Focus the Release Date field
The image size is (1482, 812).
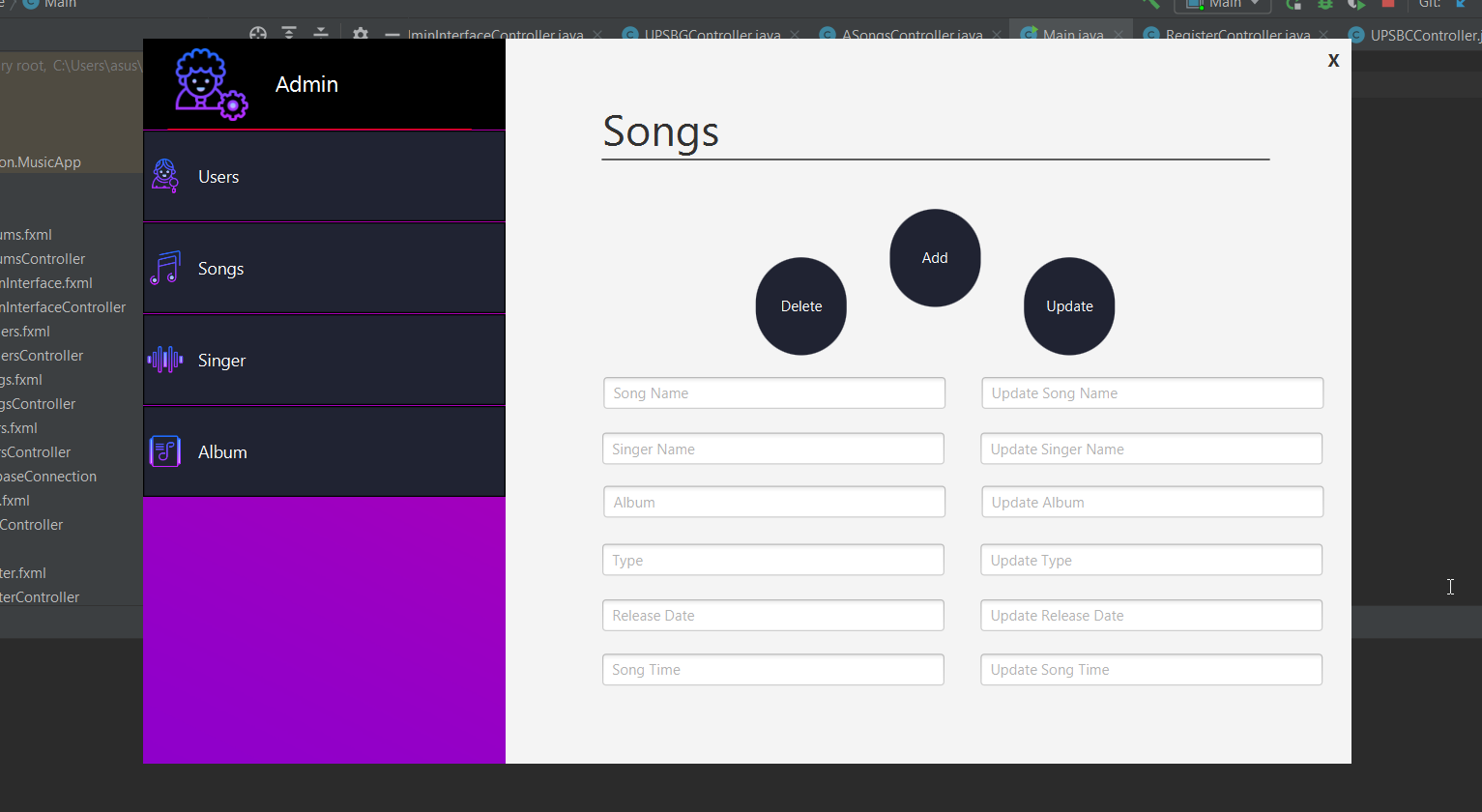pos(773,615)
